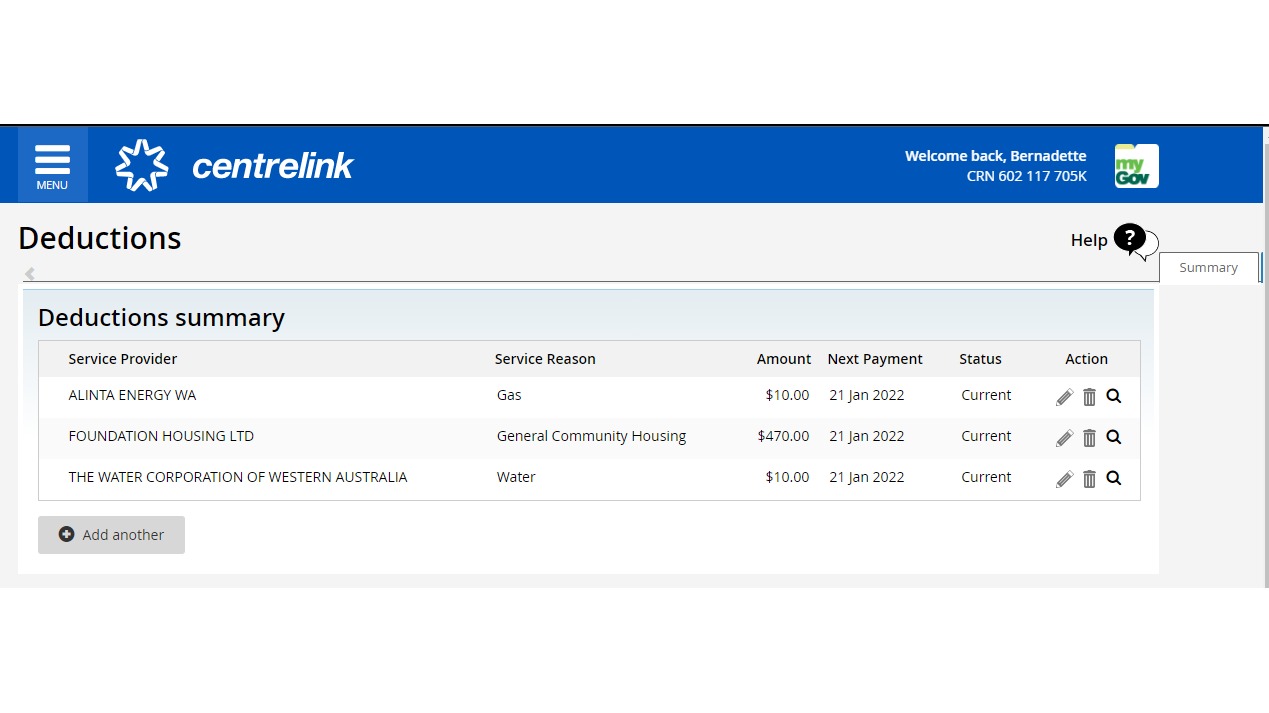Screen dimensions: 1269x713
Task: Delete the Alinta Energy WA deduction
Action: click(x=1089, y=397)
